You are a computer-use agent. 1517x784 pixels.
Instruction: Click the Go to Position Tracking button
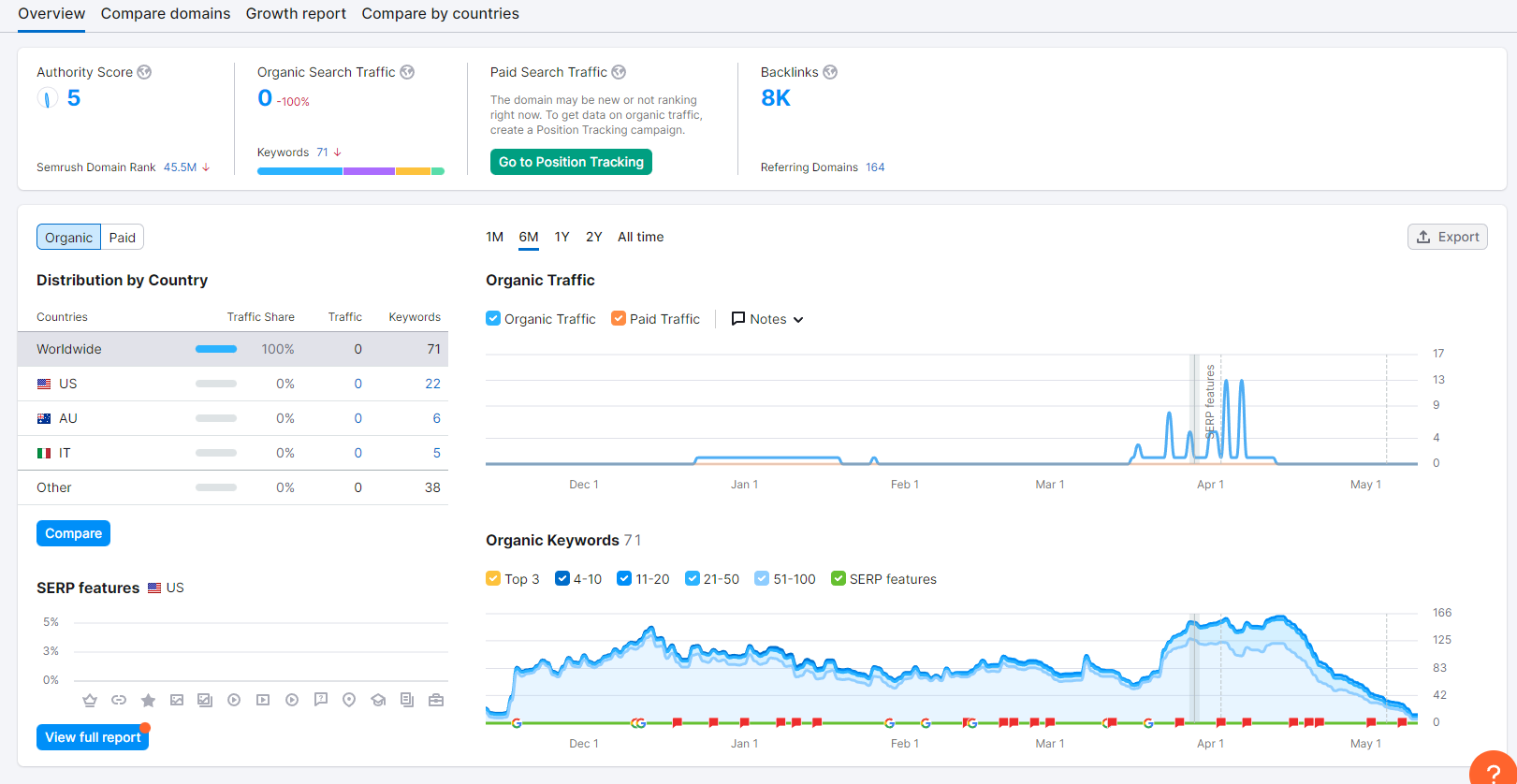(571, 162)
